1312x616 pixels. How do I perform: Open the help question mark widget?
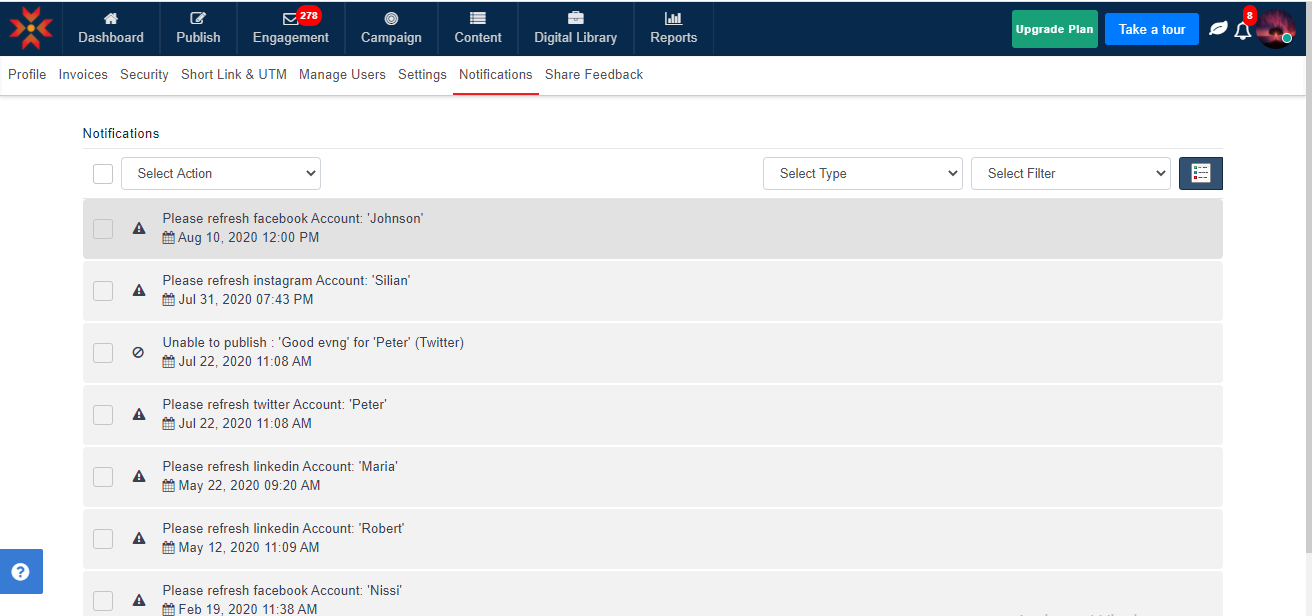(21, 572)
